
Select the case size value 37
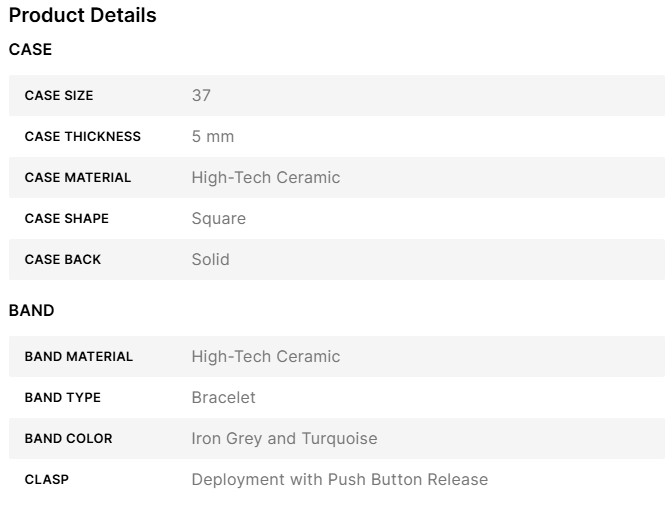pyautogui.click(x=201, y=96)
